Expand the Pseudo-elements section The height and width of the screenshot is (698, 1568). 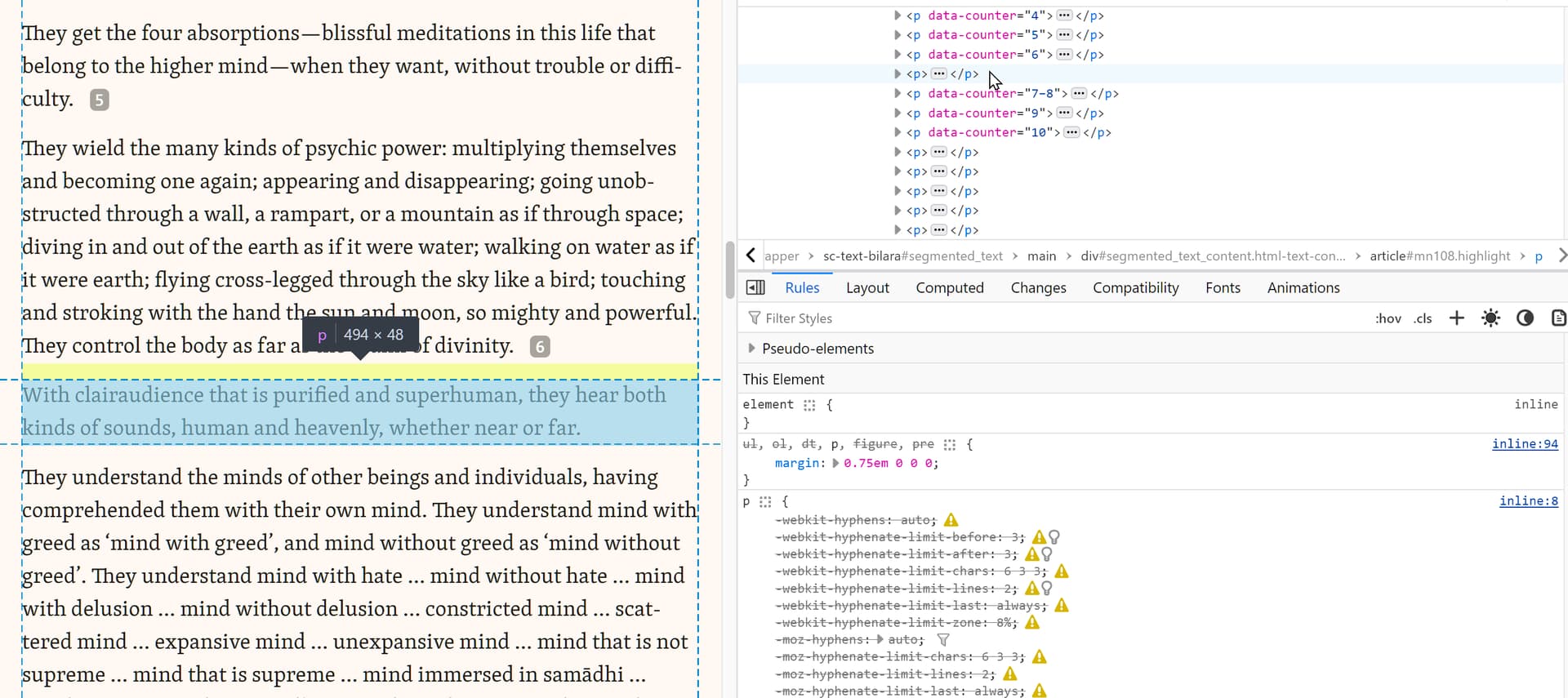tap(751, 349)
